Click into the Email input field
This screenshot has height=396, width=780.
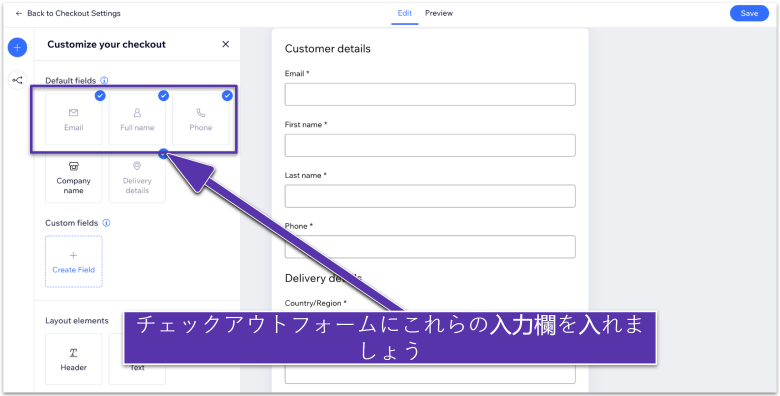(x=430, y=95)
